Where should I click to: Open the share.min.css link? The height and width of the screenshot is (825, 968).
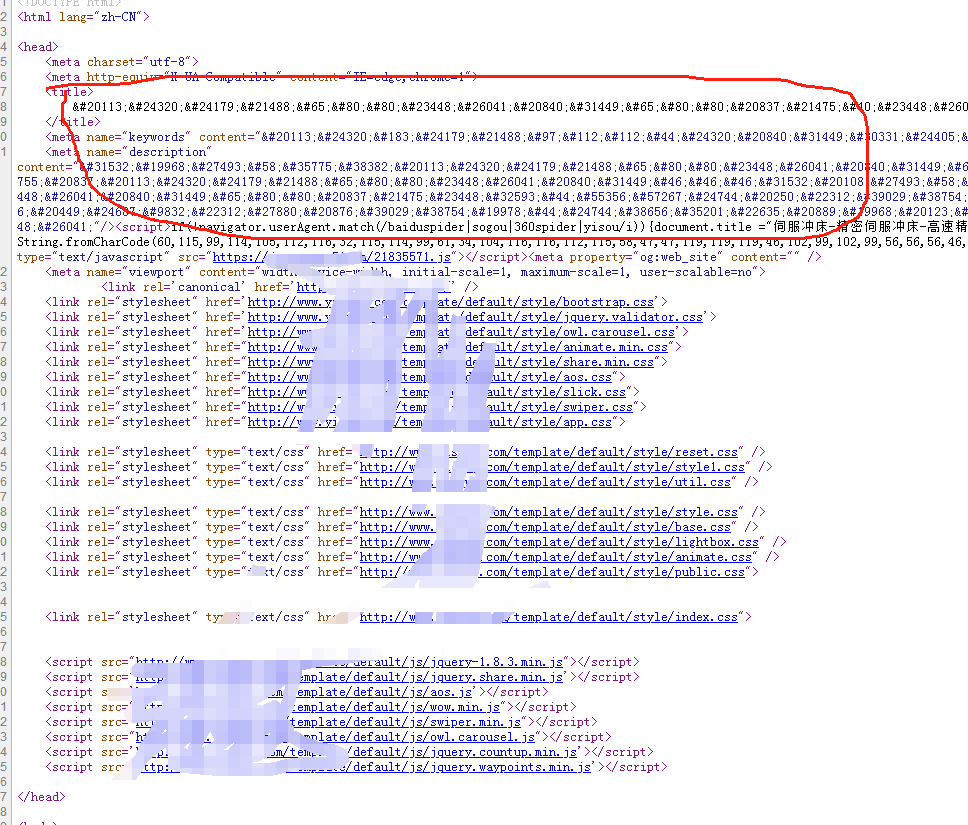click(451, 362)
